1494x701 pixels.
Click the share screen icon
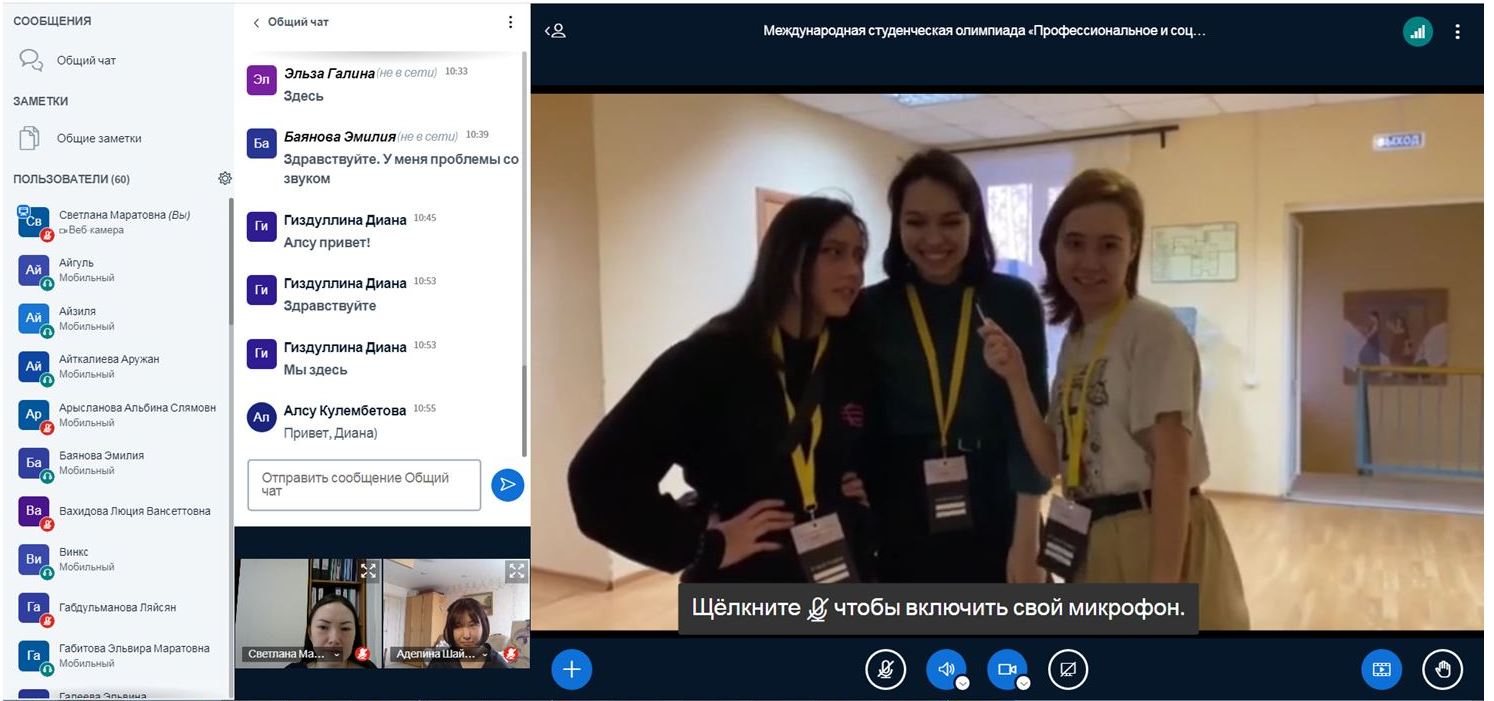1068,669
